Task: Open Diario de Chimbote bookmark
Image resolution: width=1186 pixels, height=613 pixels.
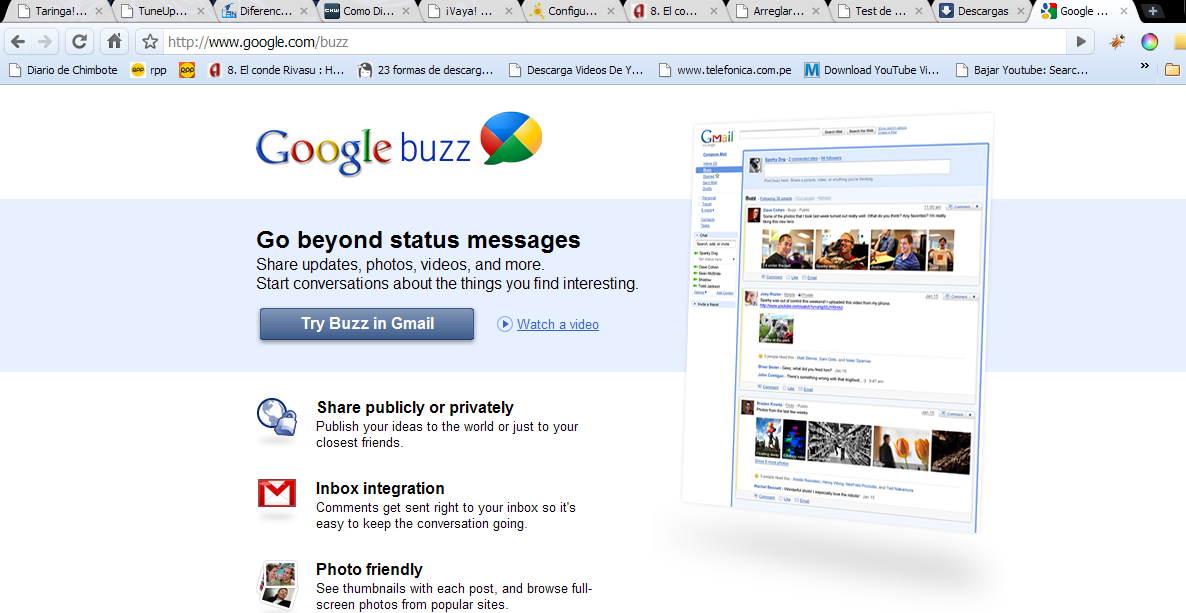Action: click(64, 70)
